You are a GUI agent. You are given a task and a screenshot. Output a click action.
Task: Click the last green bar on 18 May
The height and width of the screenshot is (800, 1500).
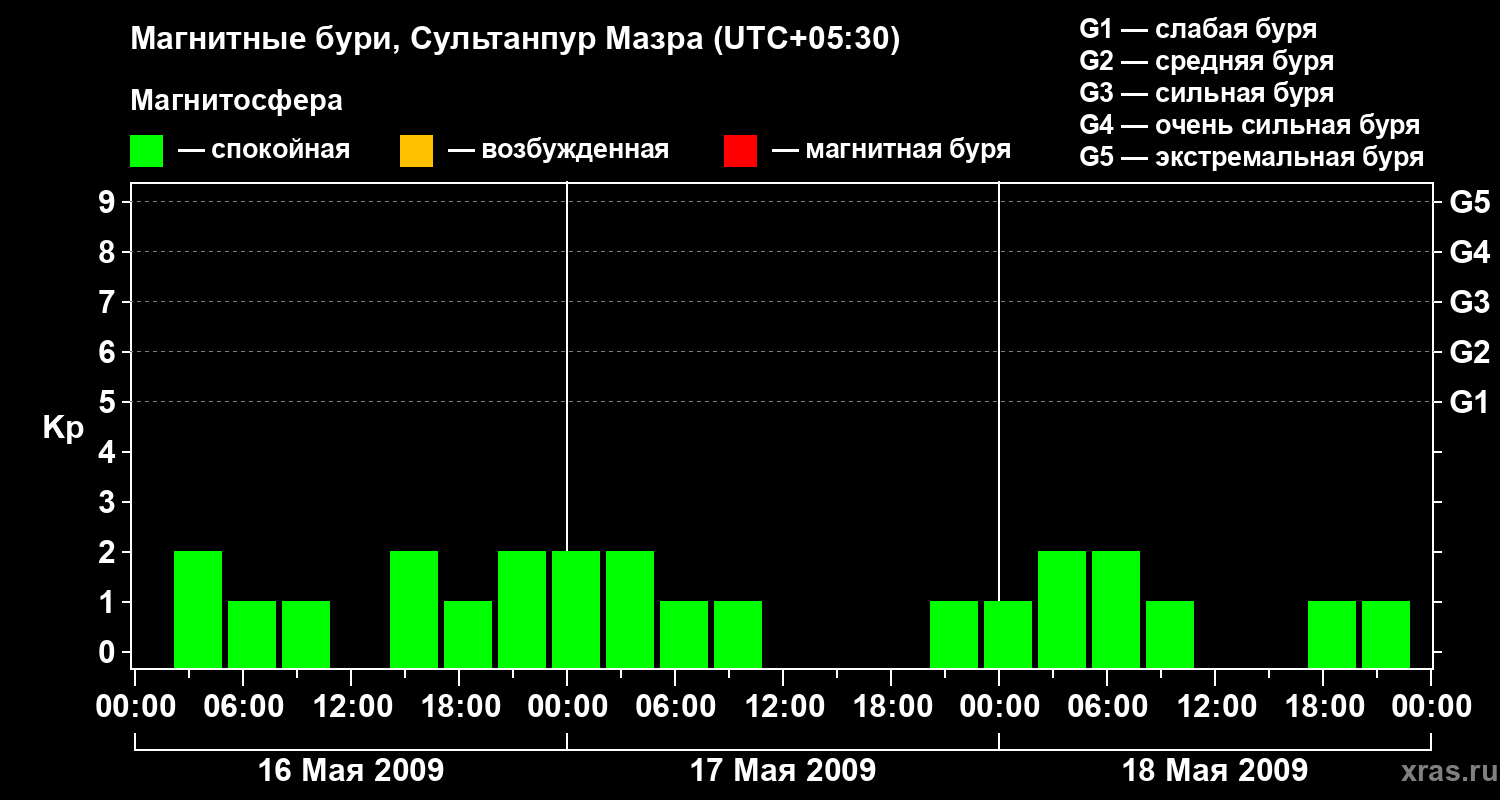(1385, 634)
